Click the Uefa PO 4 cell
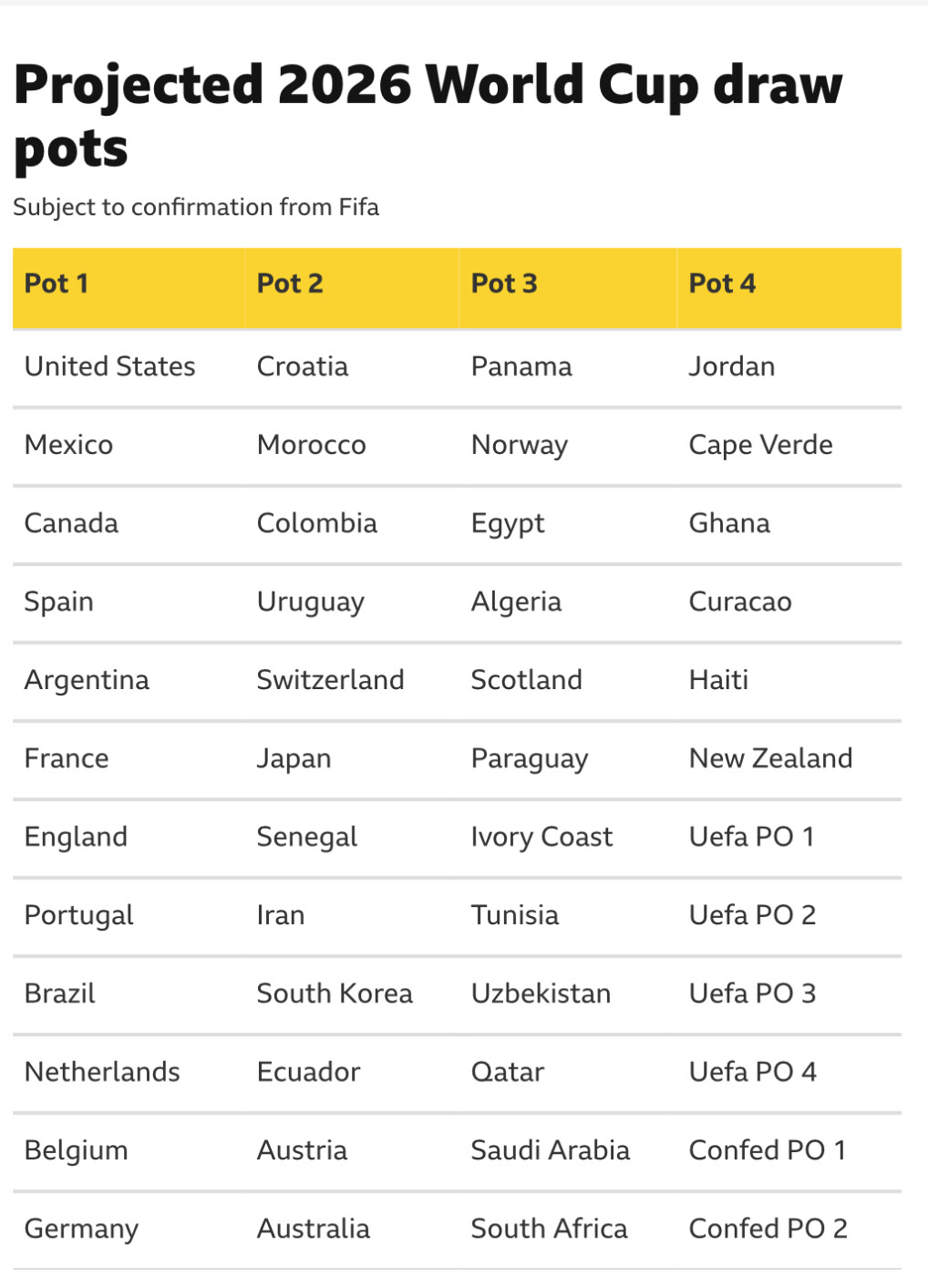 click(x=752, y=1072)
